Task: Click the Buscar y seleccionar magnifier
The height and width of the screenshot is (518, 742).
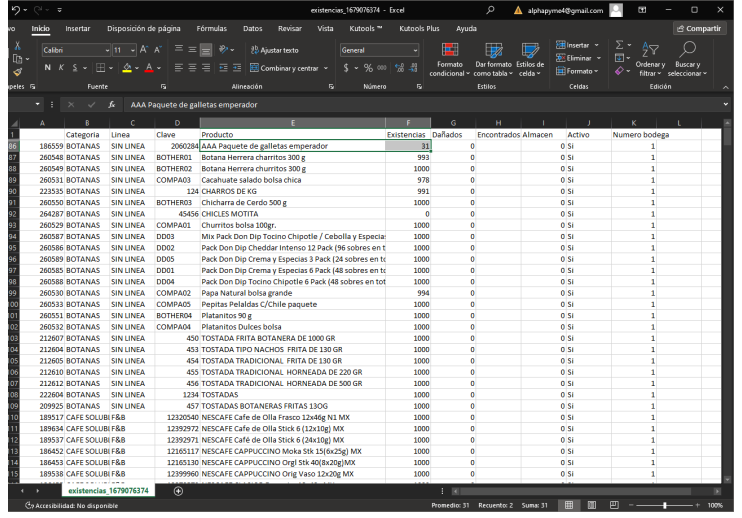Action: click(687, 50)
